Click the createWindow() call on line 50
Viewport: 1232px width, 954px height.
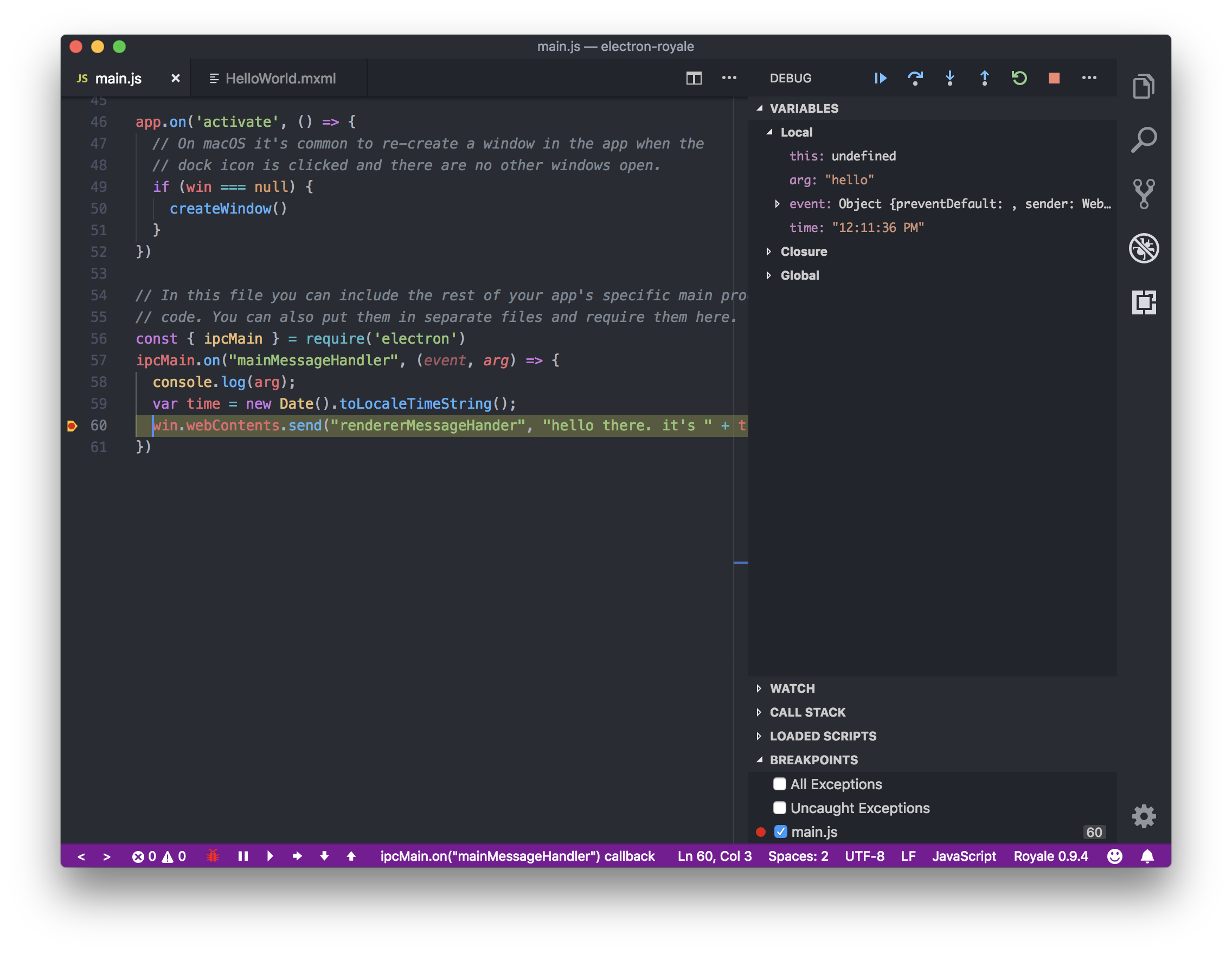[x=228, y=209]
